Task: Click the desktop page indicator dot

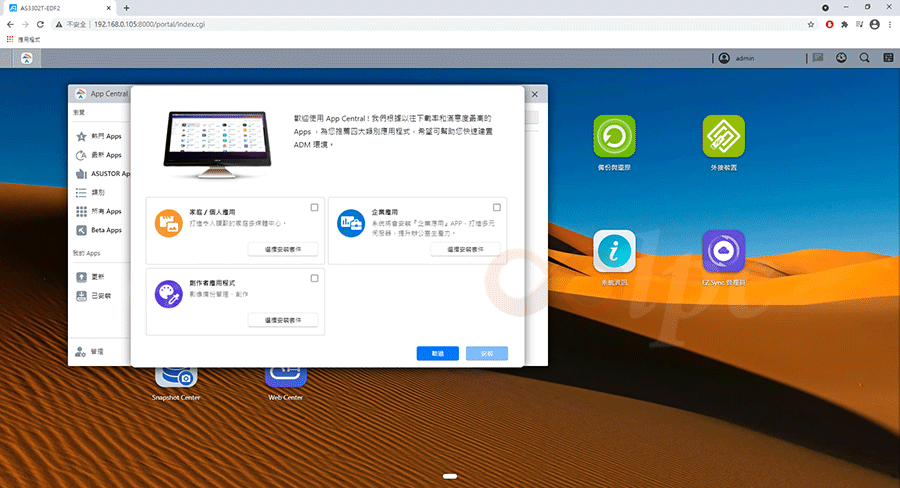Action: coord(450,476)
